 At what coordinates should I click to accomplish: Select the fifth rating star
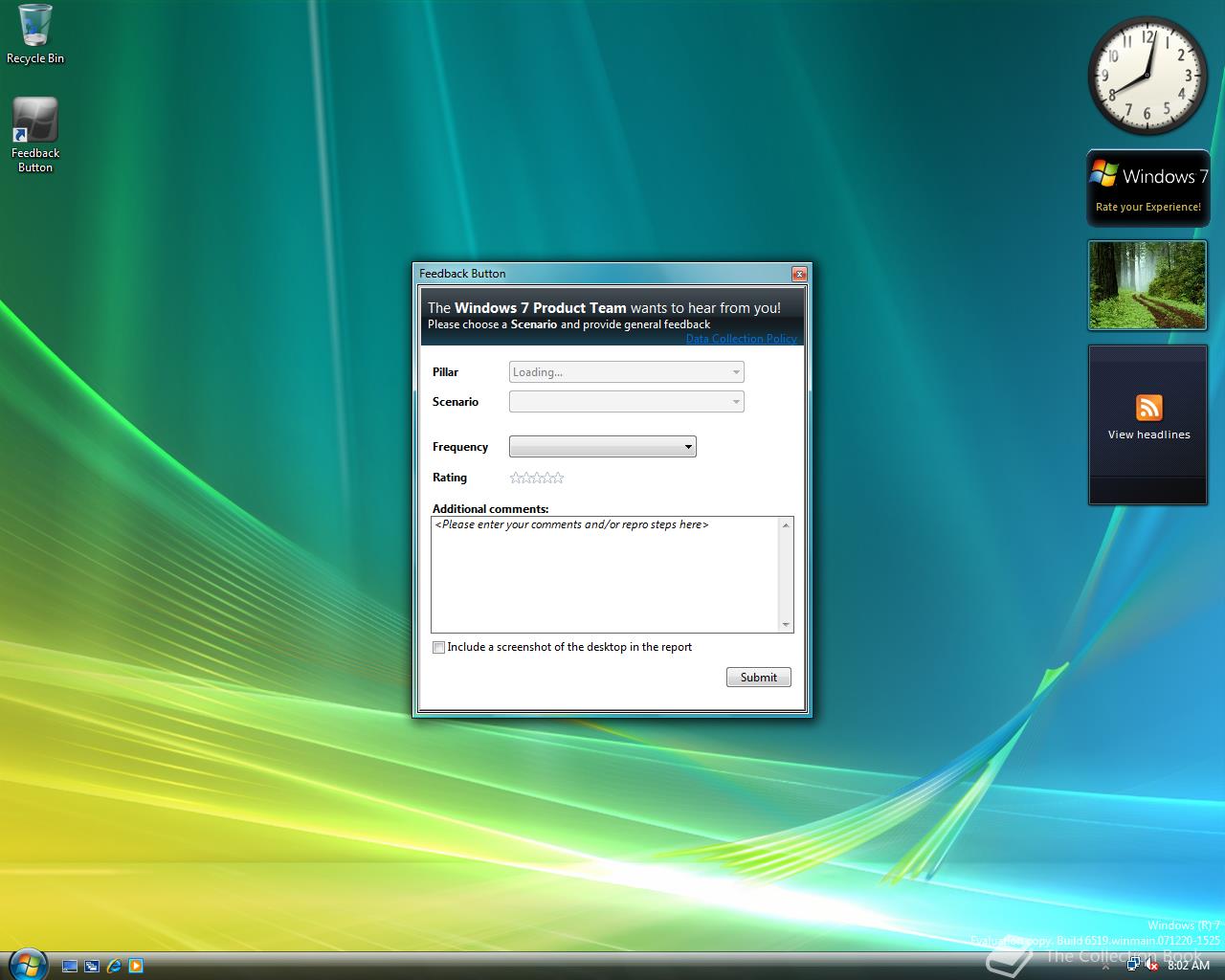point(559,478)
